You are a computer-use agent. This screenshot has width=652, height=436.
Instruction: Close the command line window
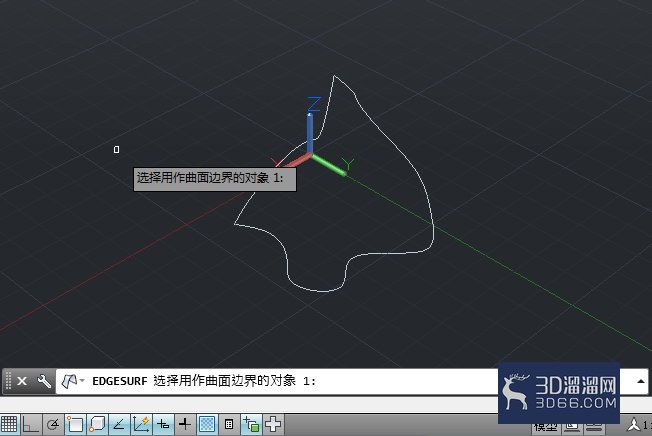point(22,381)
